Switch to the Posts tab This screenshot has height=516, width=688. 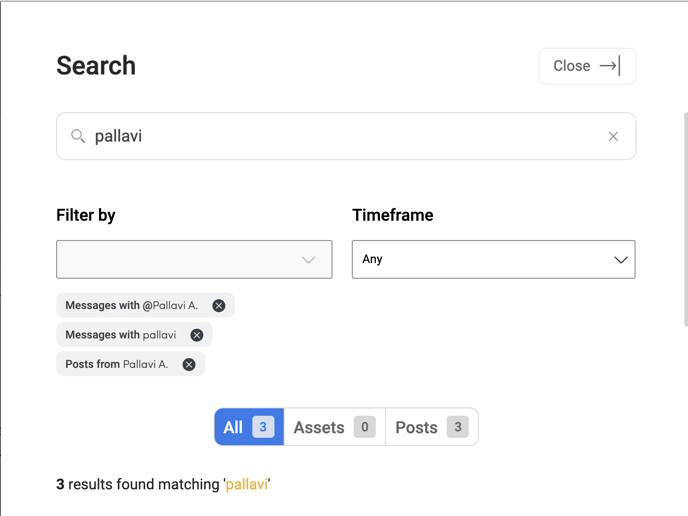pyautogui.click(x=432, y=427)
